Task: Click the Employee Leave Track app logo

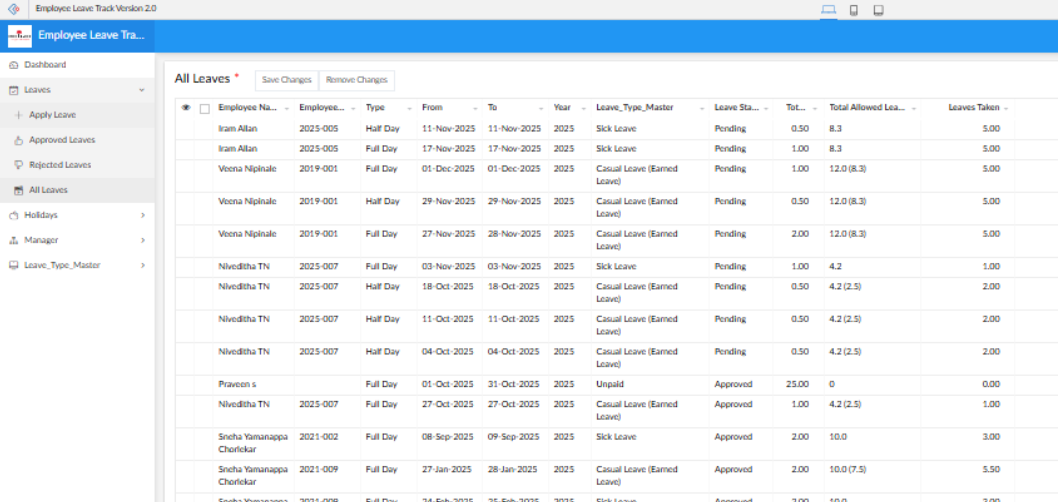Action: (x=20, y=36)
